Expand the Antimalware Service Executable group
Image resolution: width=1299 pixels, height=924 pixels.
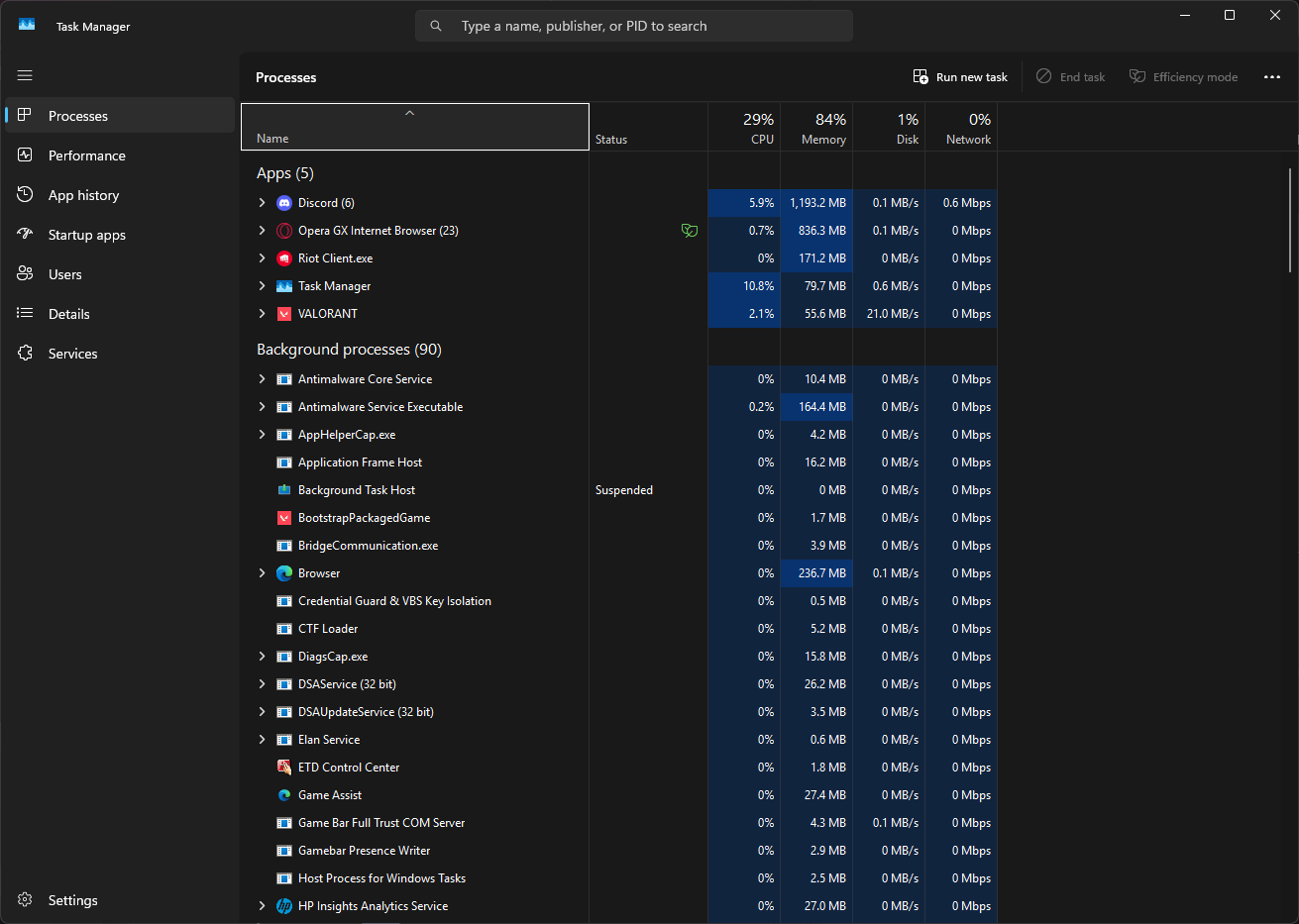pyautogui.click(x=262, y=407)
